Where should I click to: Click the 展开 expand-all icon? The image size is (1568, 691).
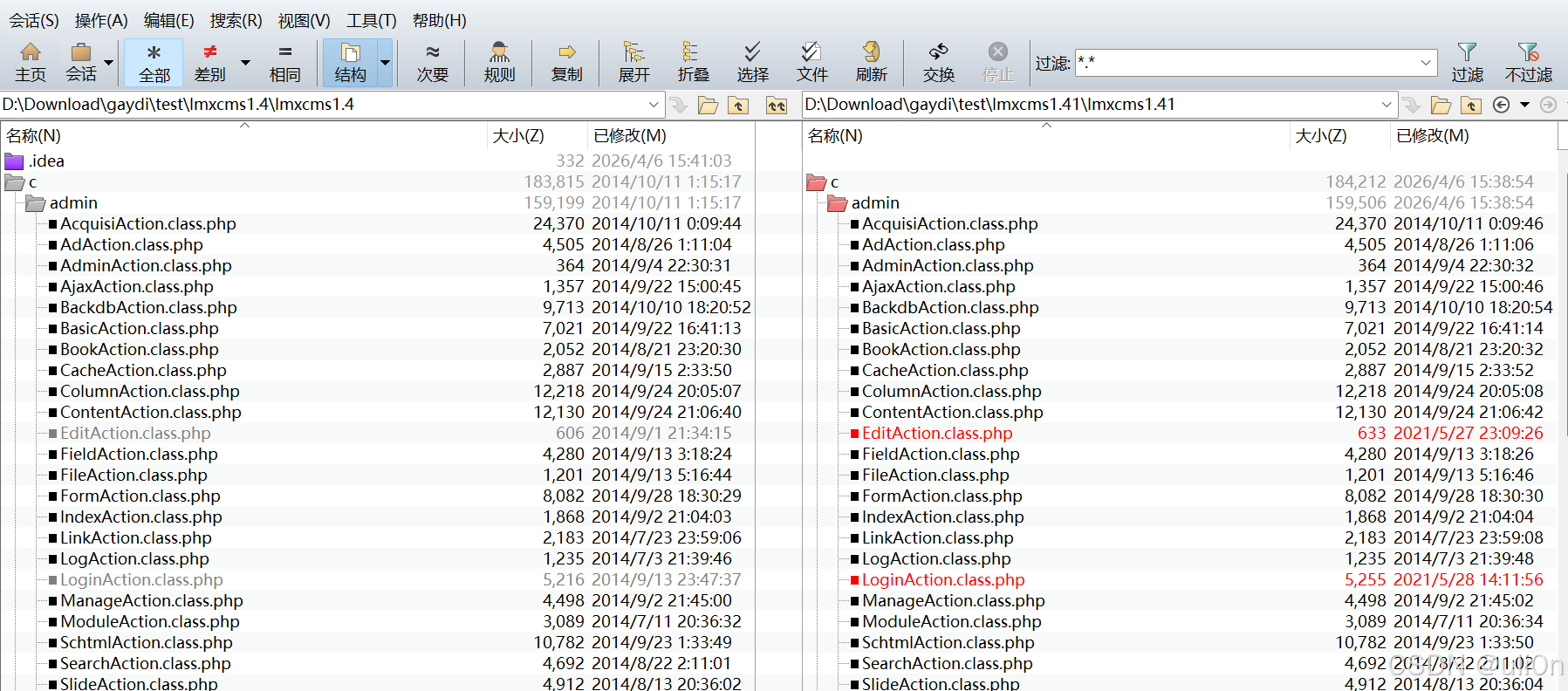pyautogui.click(x=633, y=63)
